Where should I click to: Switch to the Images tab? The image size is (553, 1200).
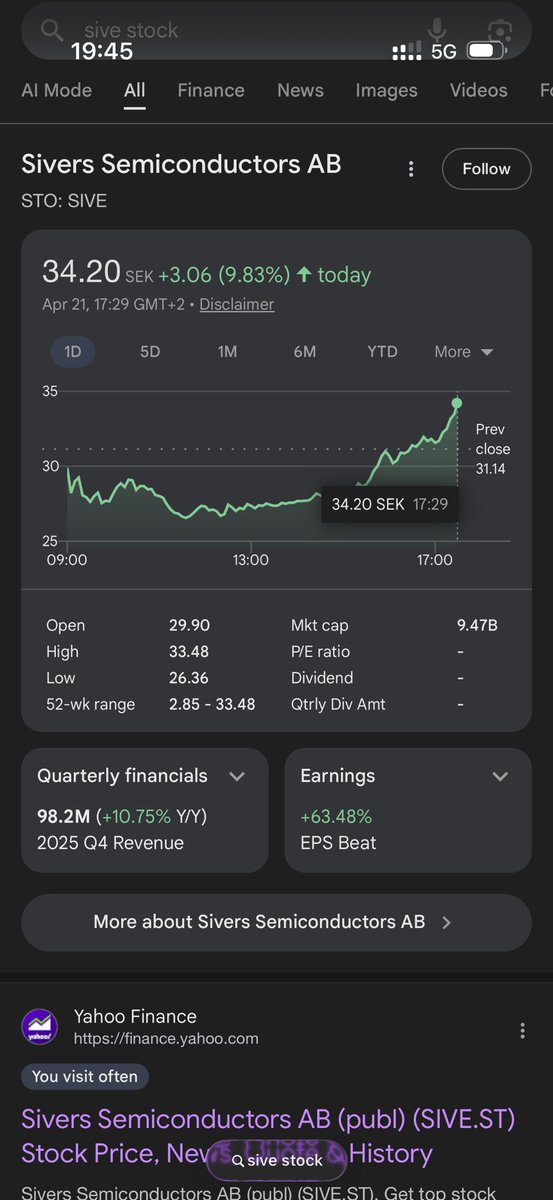tap(387, 90)
